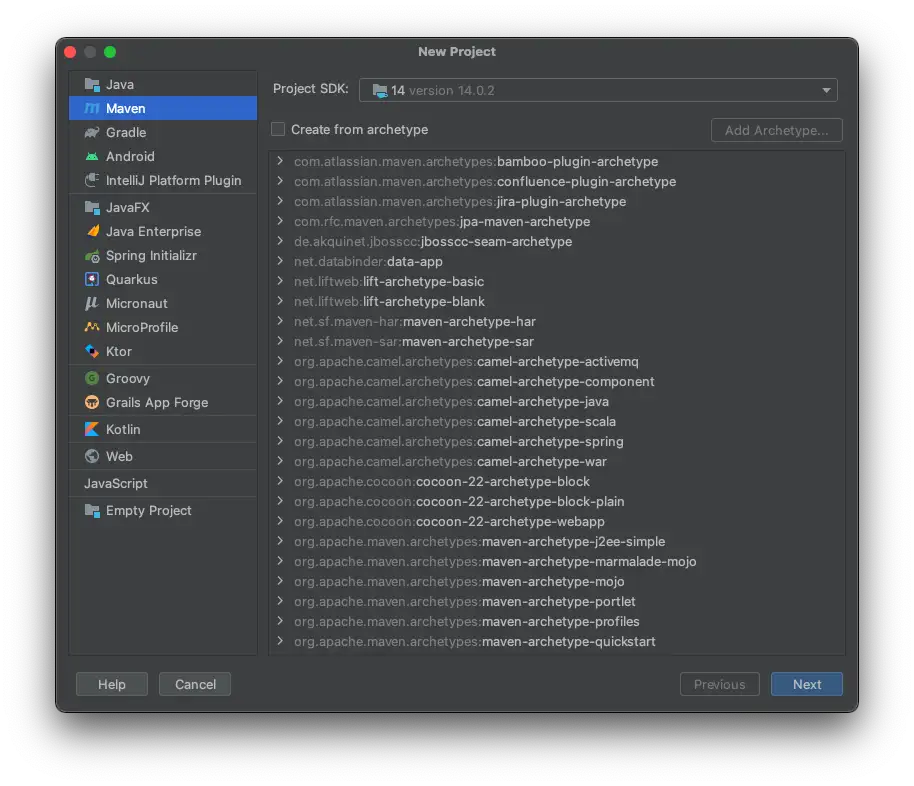Click the Ktor logo icon
Image resolution: width=914 pixels, height=786 pixels.
pos(92,351)
